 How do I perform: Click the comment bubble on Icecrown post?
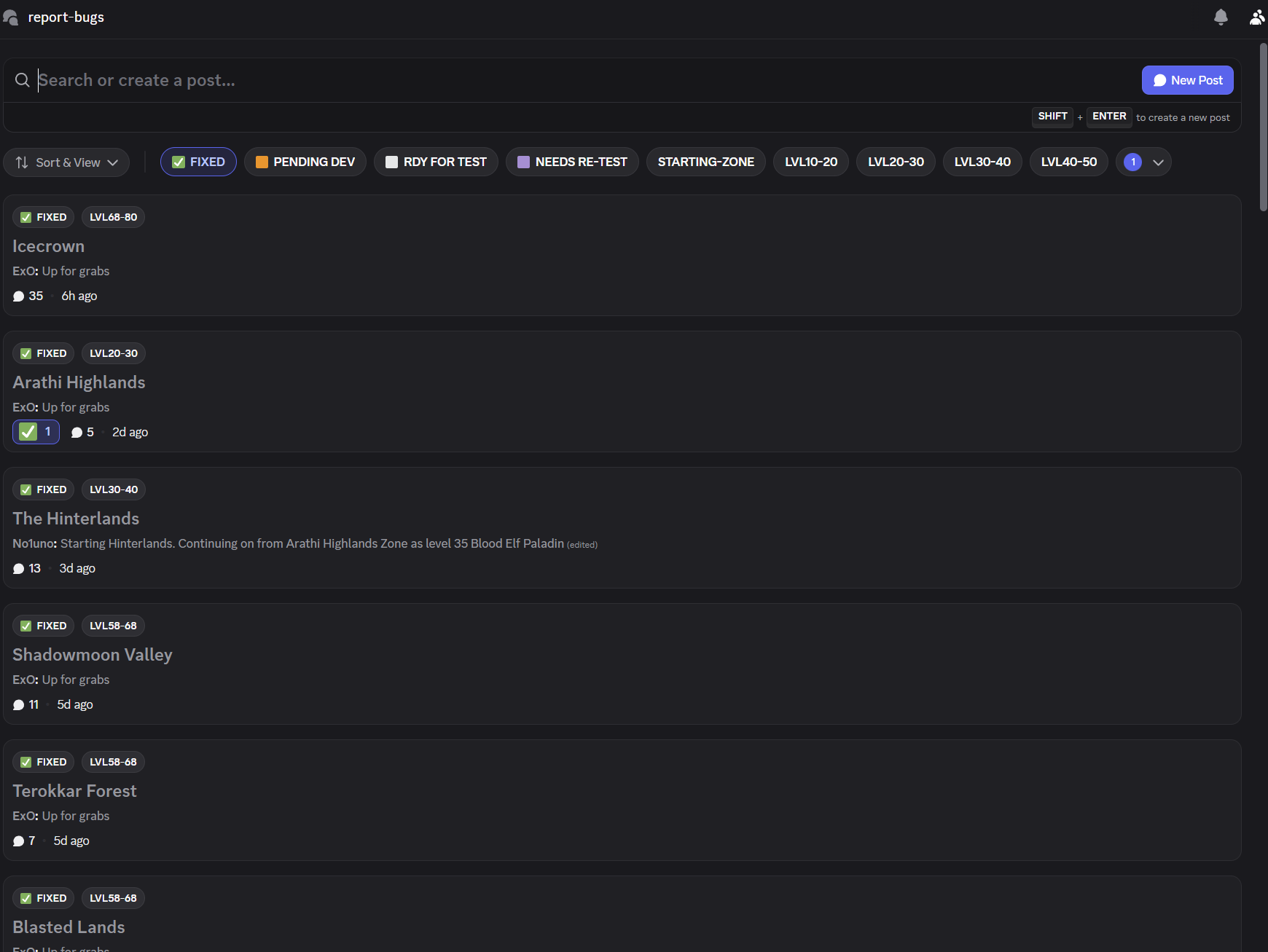[x=19, y=296]
